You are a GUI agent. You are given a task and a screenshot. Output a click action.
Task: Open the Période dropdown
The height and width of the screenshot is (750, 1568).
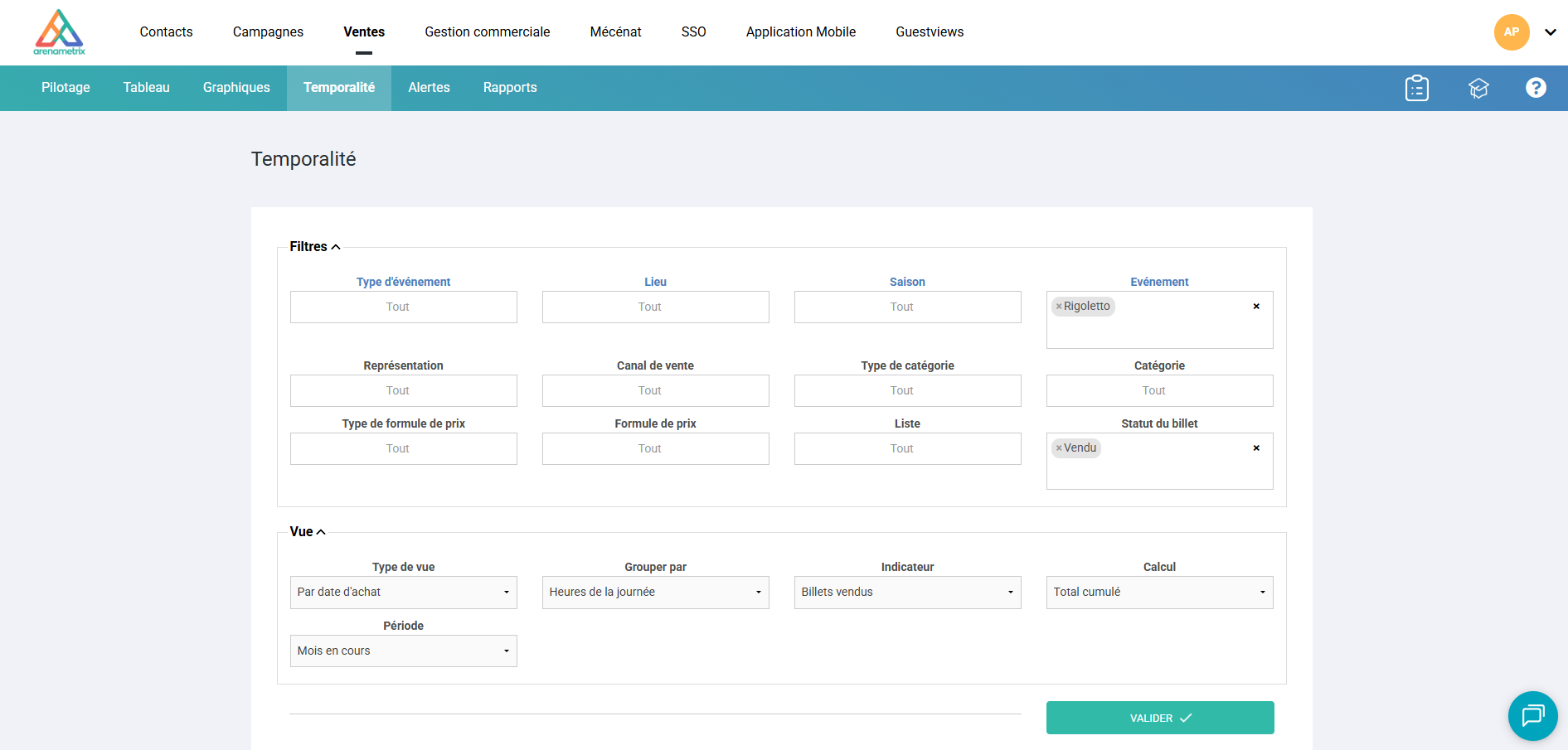pyautogui.click(x=403, y=651)
